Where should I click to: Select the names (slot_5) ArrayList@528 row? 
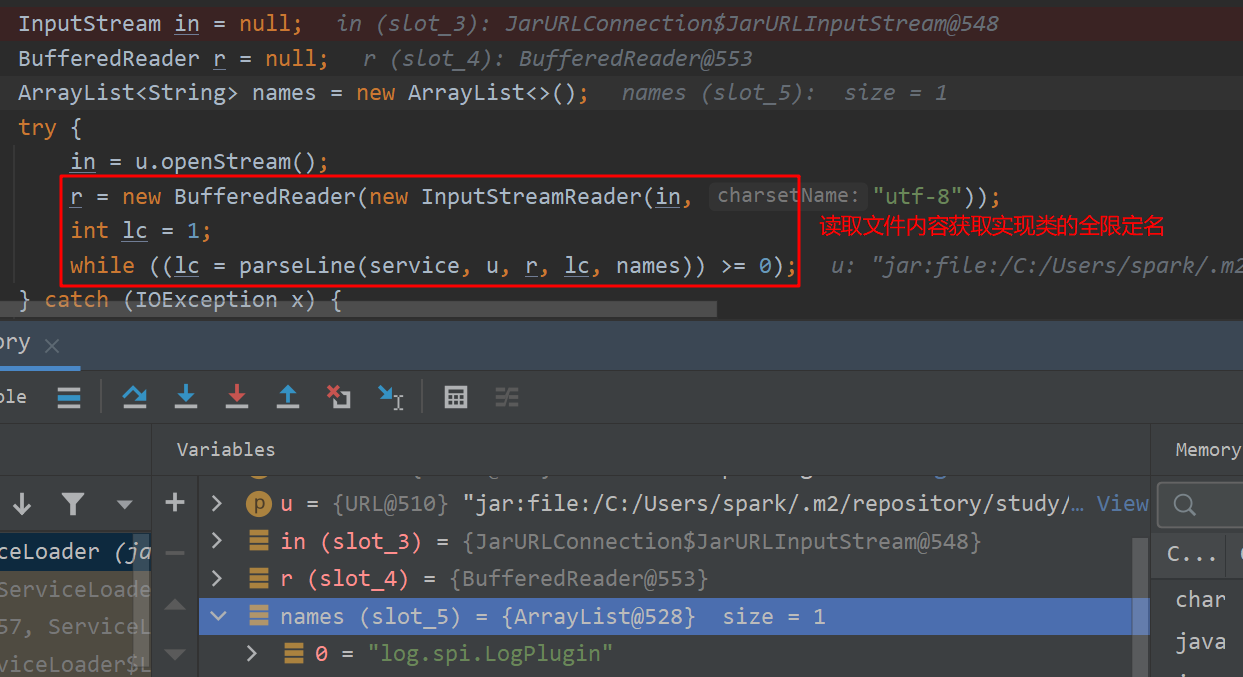coord(675,616)
